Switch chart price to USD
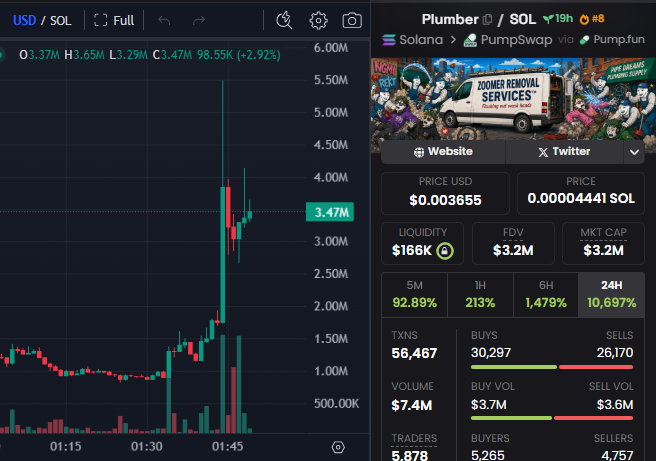Viewport: 656px width, 461px height. [x=24, y=20]
